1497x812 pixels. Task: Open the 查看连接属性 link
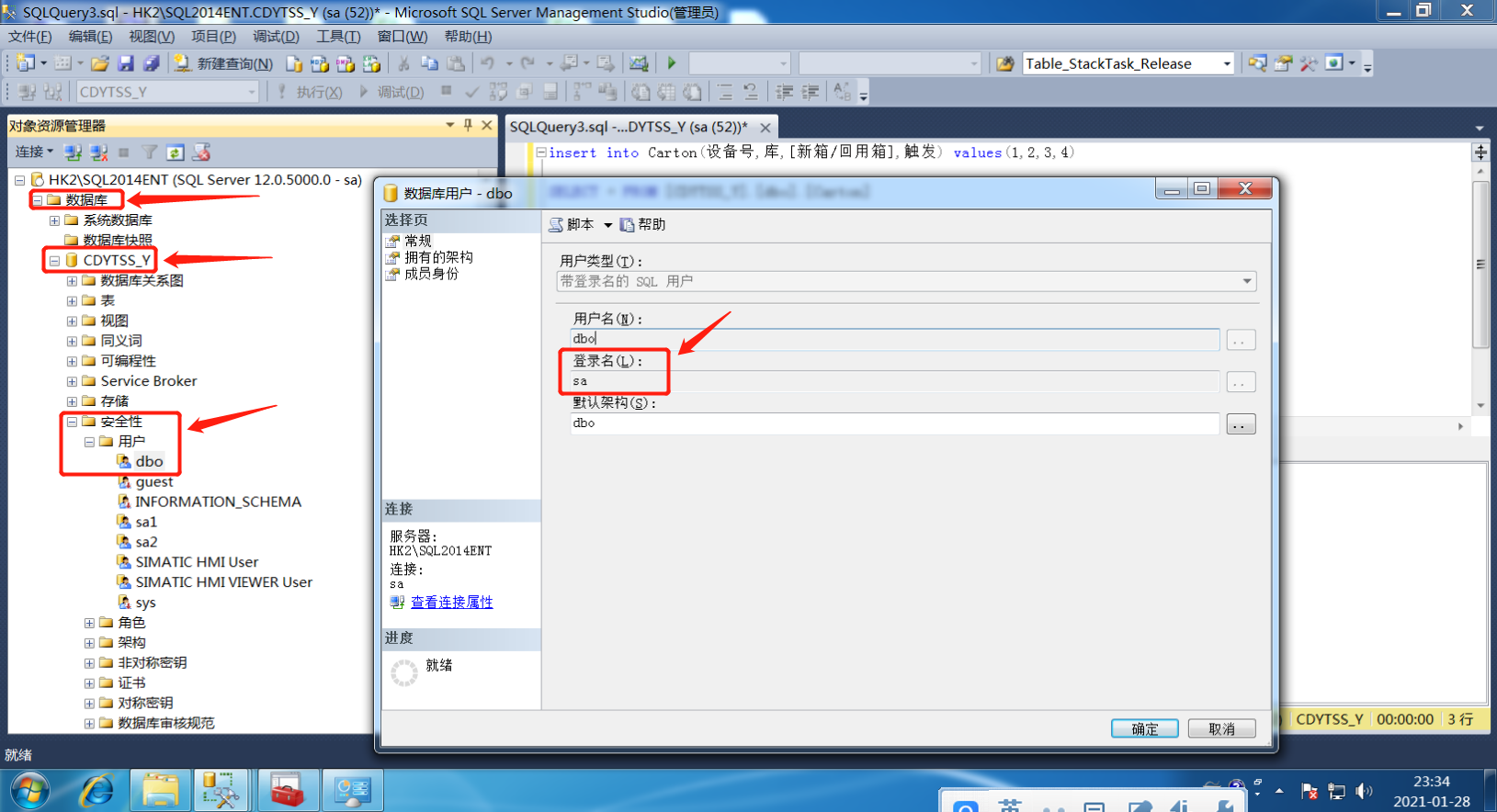(x=451, y=603)
